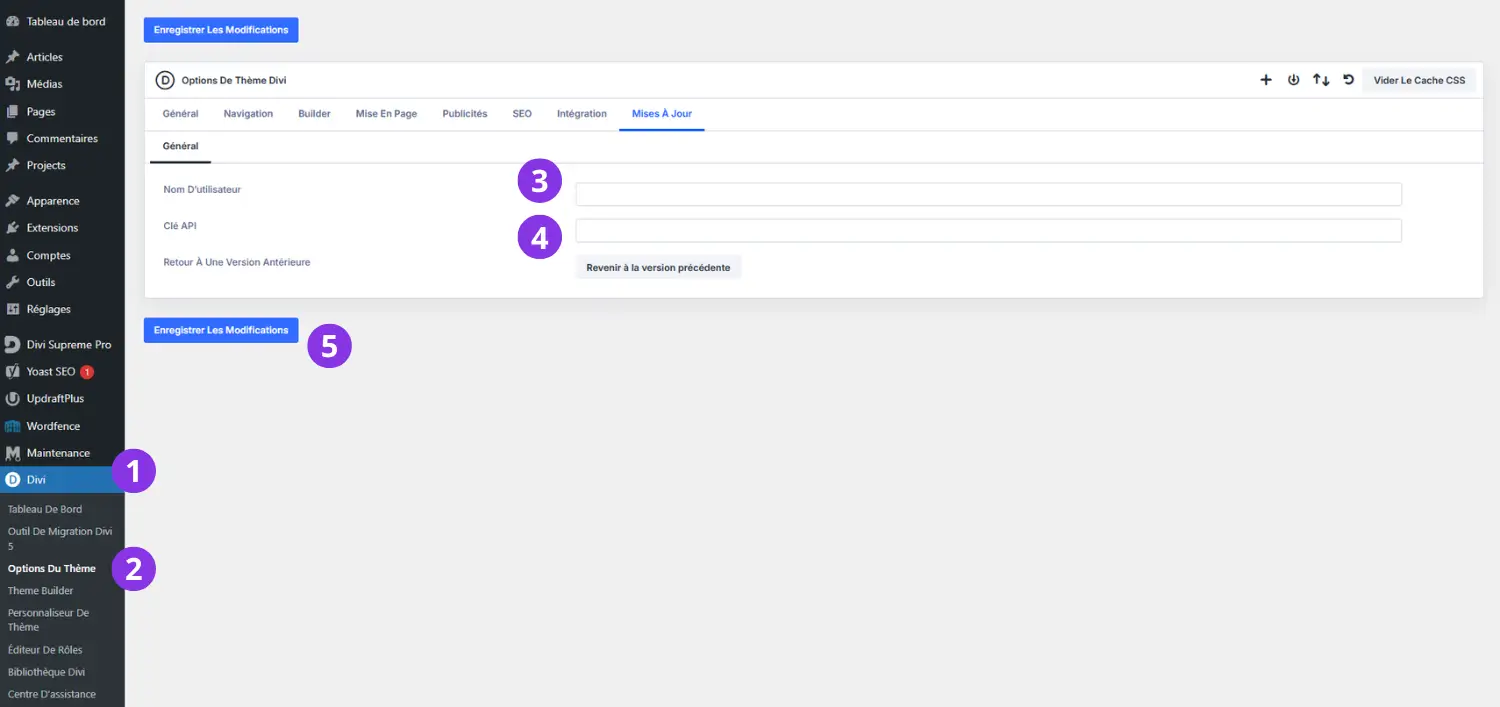Open import/export arrows icon
This screenshot has width=1500, height=707.
click(x=1321, y=80)
